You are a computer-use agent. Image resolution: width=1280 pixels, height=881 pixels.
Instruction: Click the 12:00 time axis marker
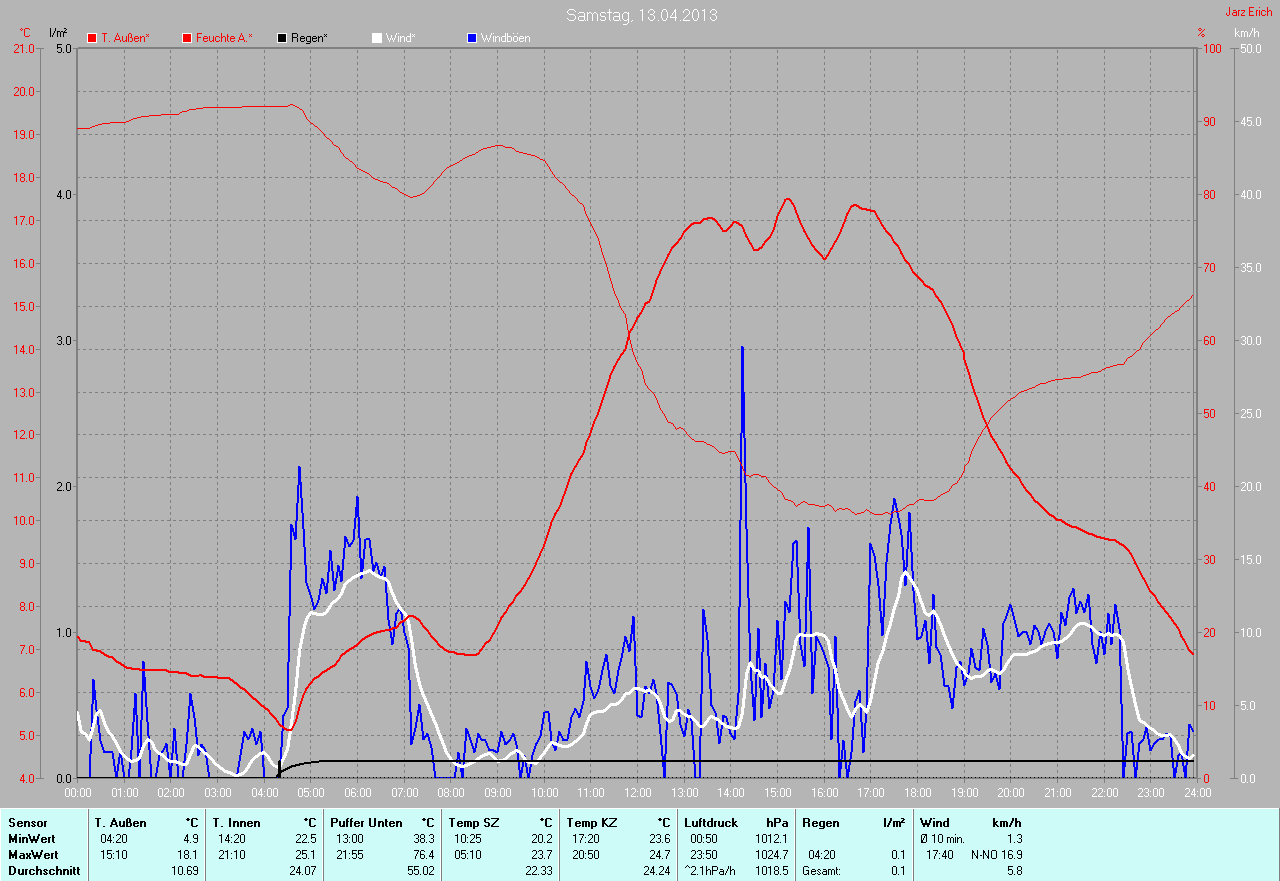[637, 792]
